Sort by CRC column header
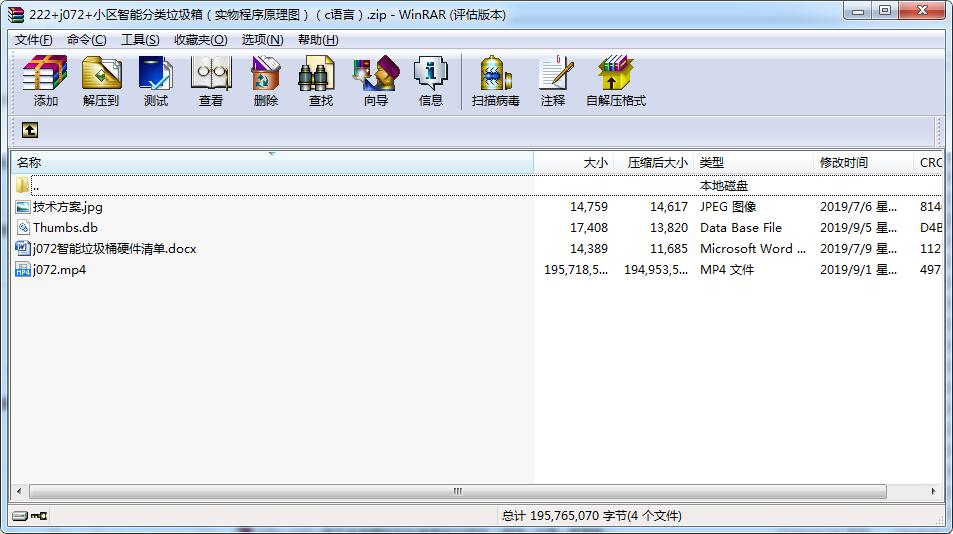Image resolution: width=953 pixels, height=534 pixels. (x=929, y=163)
